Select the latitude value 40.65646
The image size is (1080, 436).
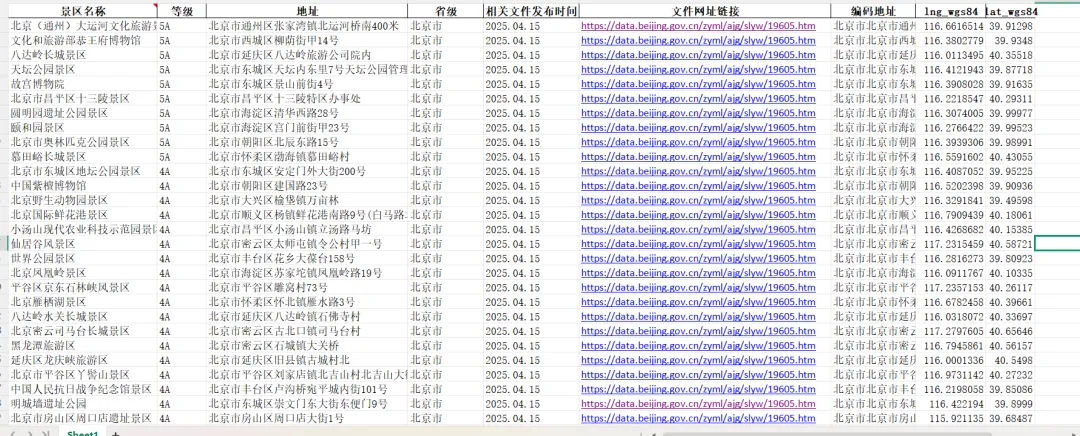tap(1010, 331)
